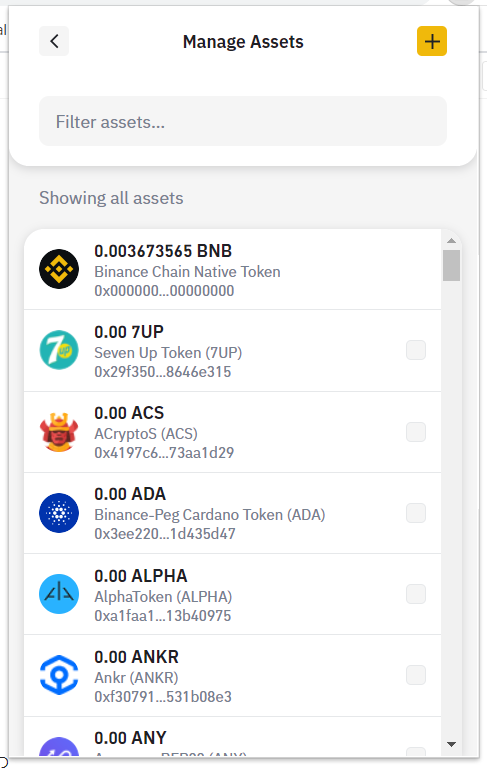Enable the 7UP asset checkbox
Viewport: 487px width, 768px height.
(x=416, y=350)
